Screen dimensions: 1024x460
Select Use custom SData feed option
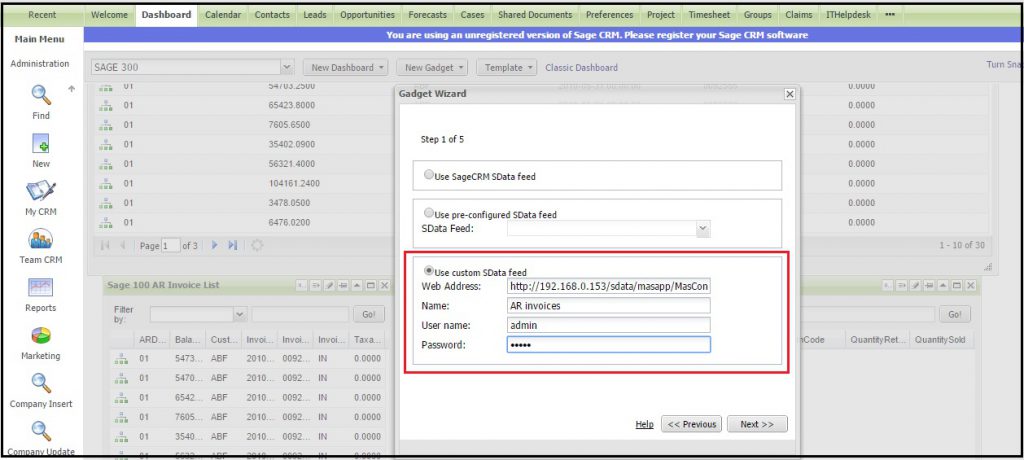(x=428, y=271)
